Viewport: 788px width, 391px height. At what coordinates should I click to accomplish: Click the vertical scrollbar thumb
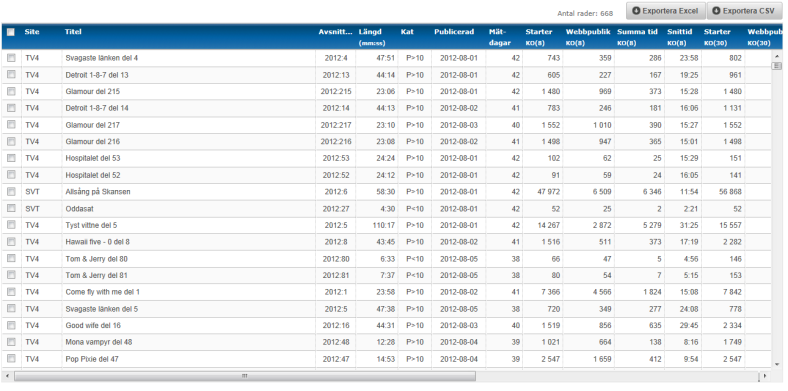coord(777,66)
